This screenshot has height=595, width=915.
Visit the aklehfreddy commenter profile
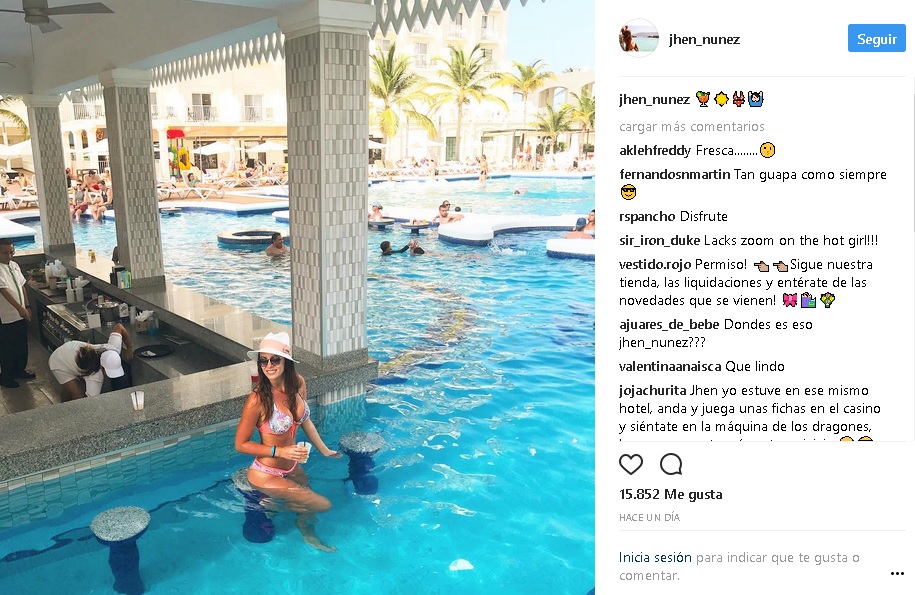[655, 150]
